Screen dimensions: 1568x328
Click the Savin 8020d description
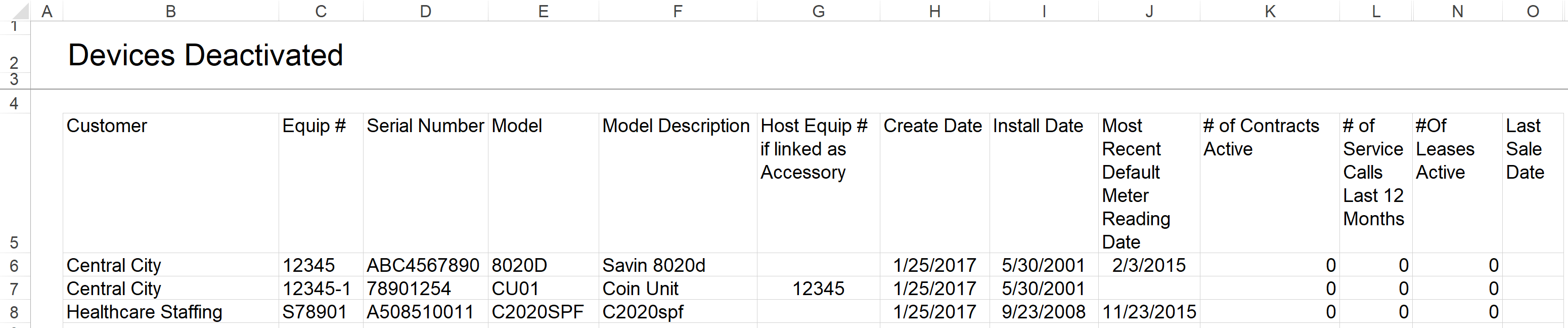pos(678,265)
